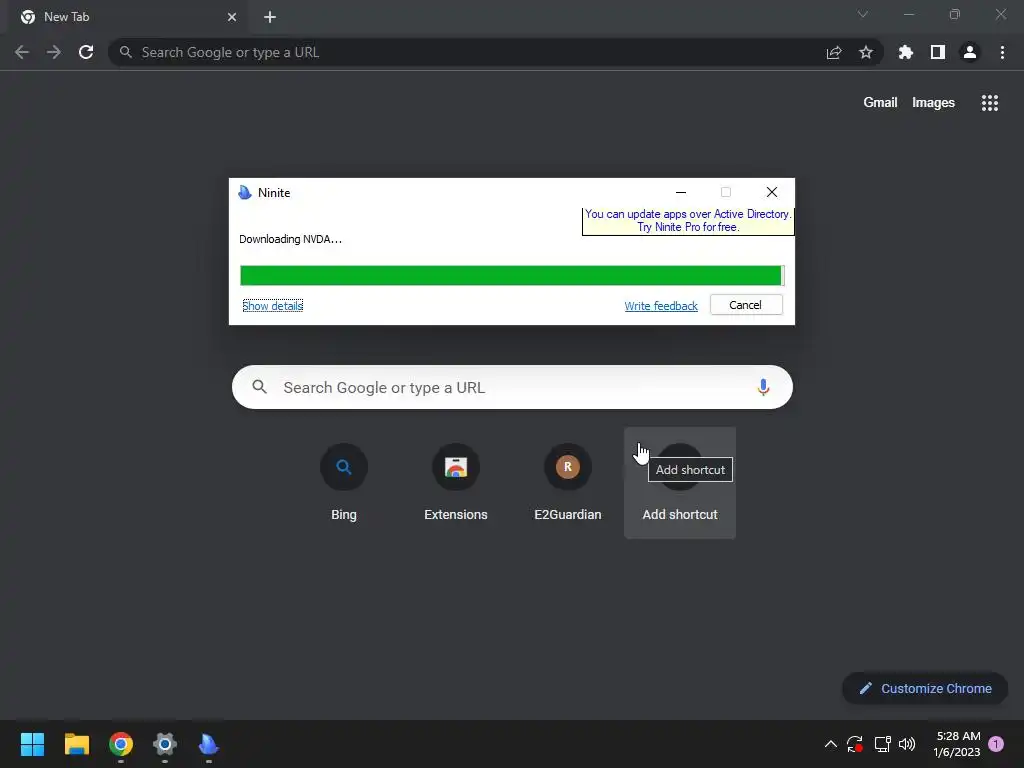Switch to Chrome in the taskbar
1024x768 pixels.
[x=121, y=744]
